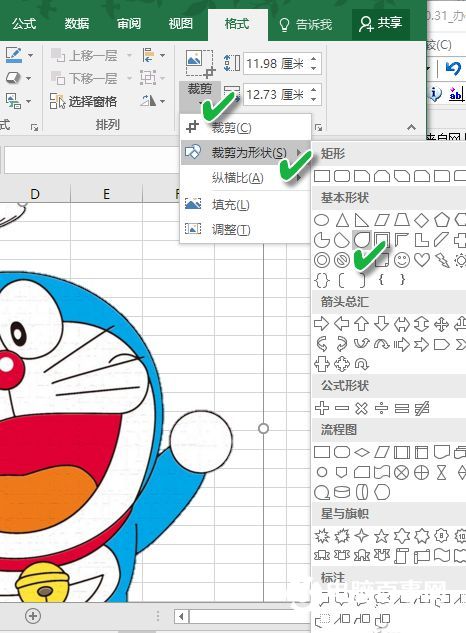Image resolution: width=466 pixels, height=633 pixels.
Task: Pick the regular pentagon basic shape
Action: coord(441,220)
